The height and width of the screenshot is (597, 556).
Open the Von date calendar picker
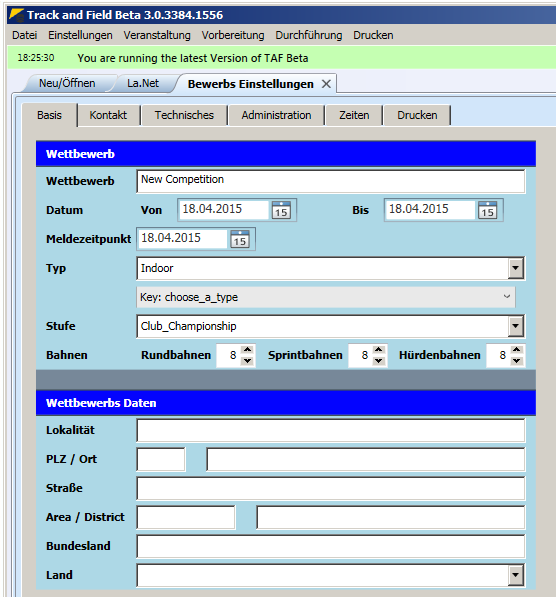281,210
